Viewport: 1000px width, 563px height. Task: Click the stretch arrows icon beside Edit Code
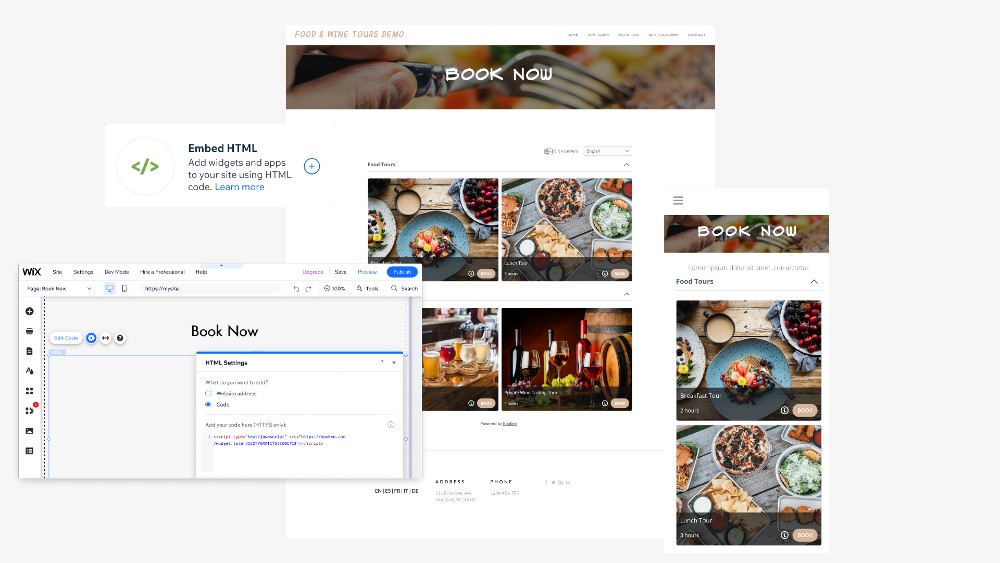click(x=105, y=338)
